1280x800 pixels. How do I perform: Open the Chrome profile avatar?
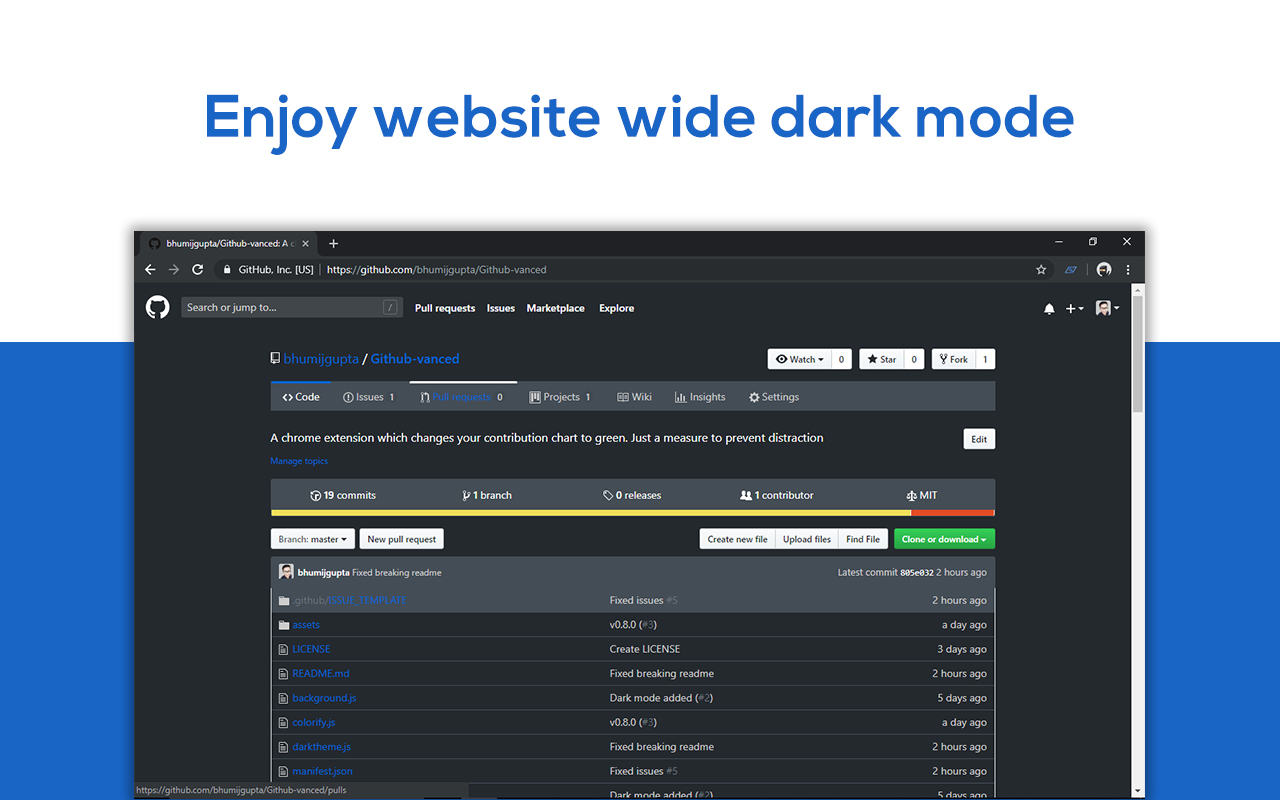tap(1104, 269)
